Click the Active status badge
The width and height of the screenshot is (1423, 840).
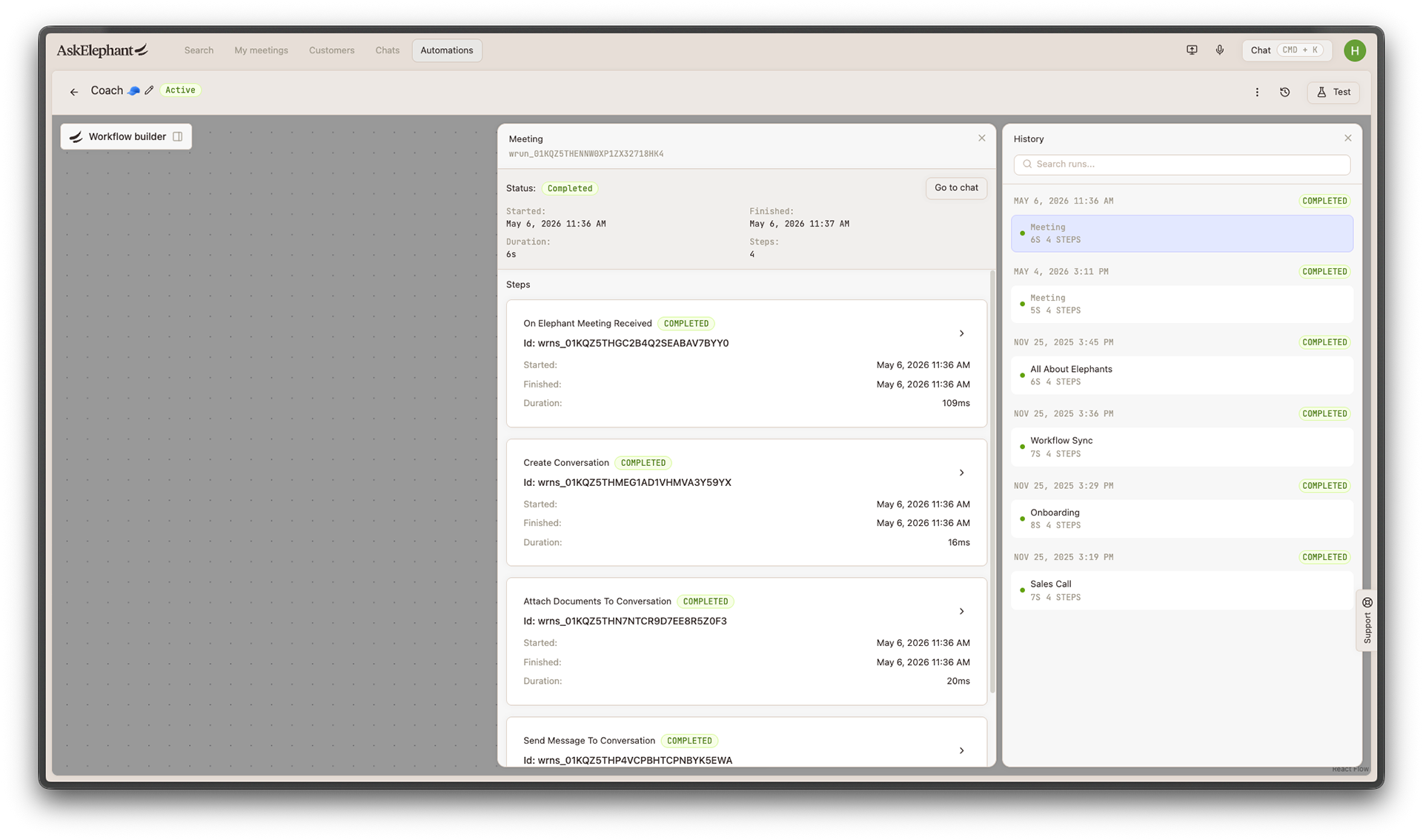click(180, 90)
